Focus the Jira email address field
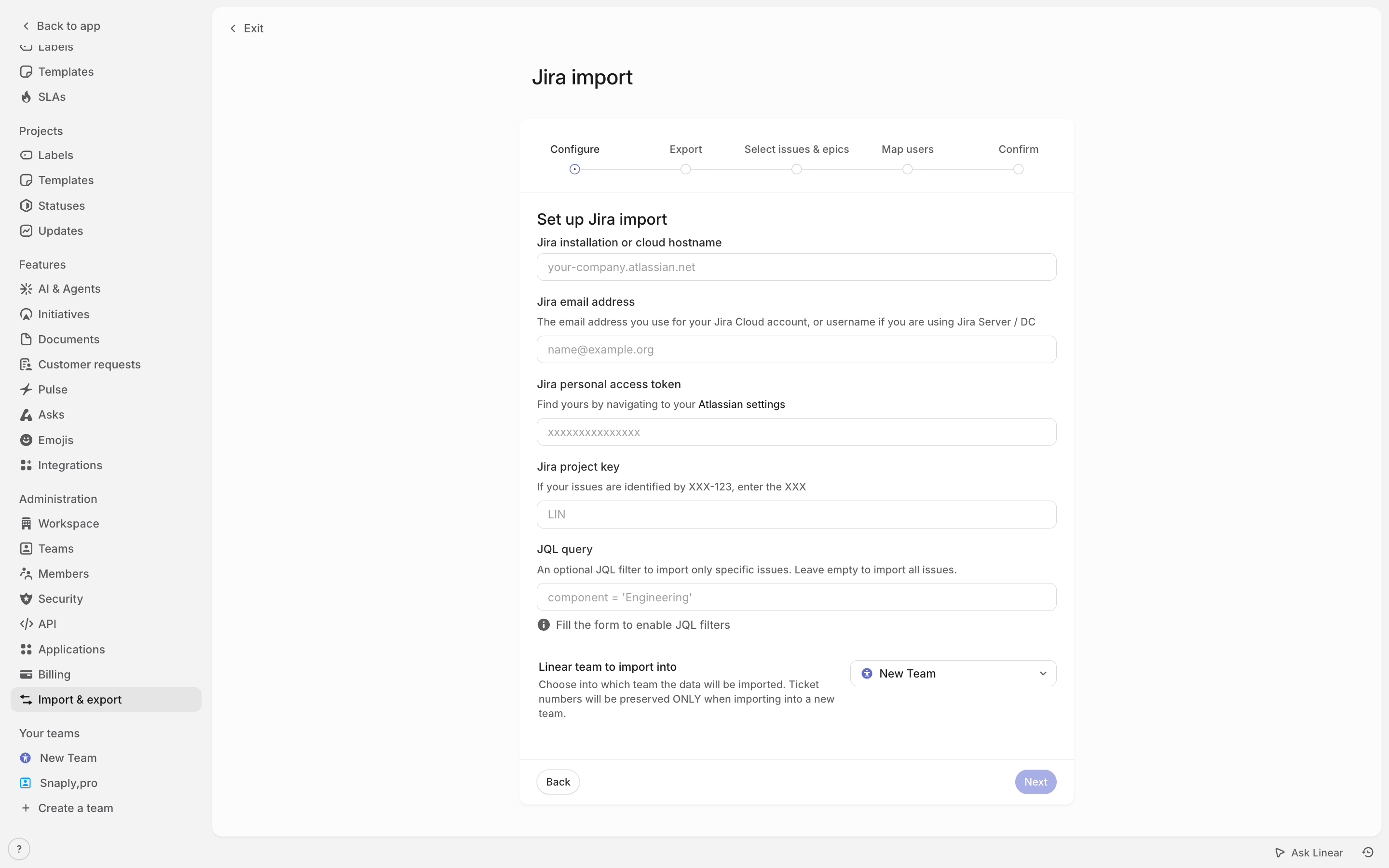Image resolution: width=1389 pixels, height=868 pixels. click(796, 350)
